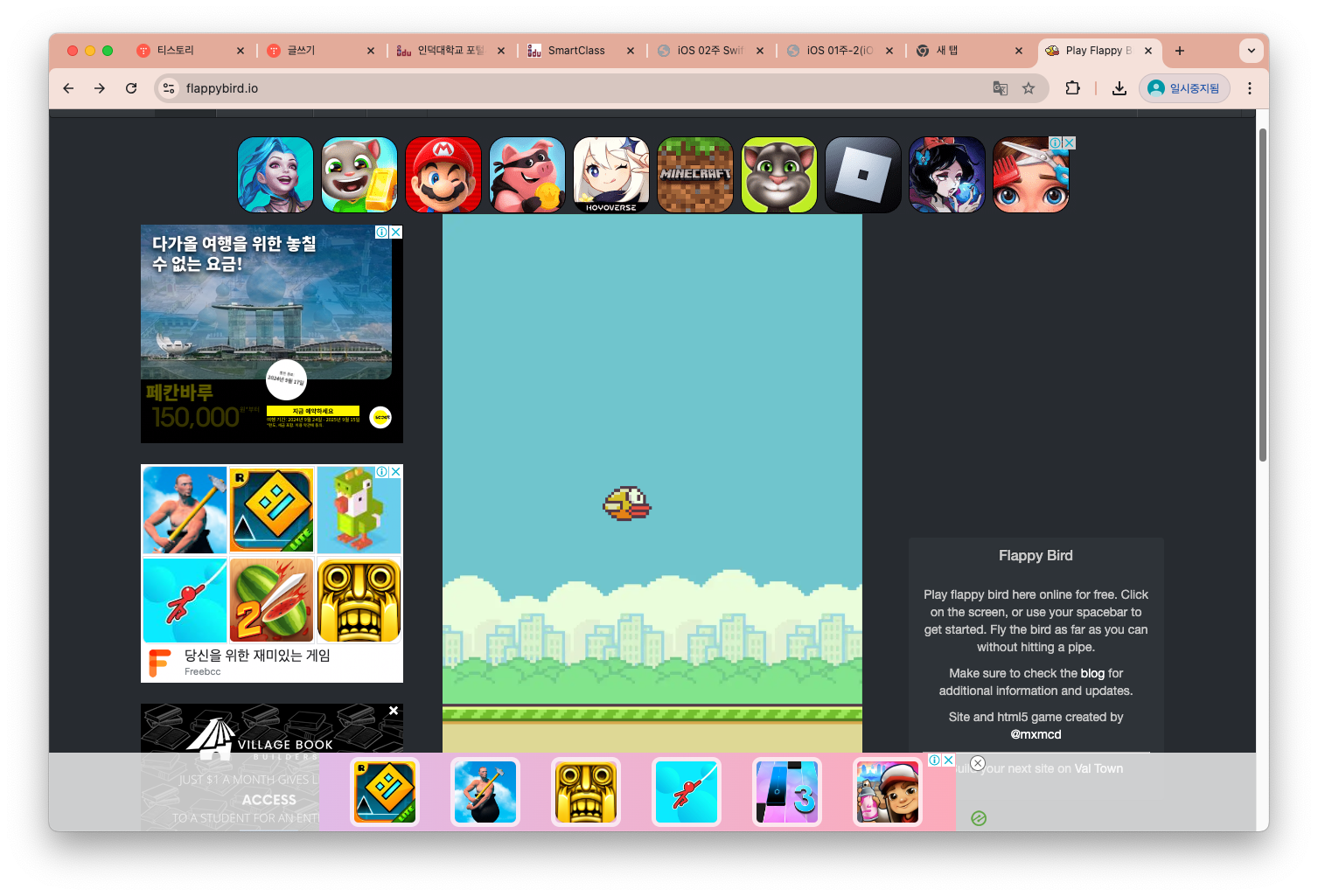Open the downloads icon in toolbar

click(x=1119, y=88)
